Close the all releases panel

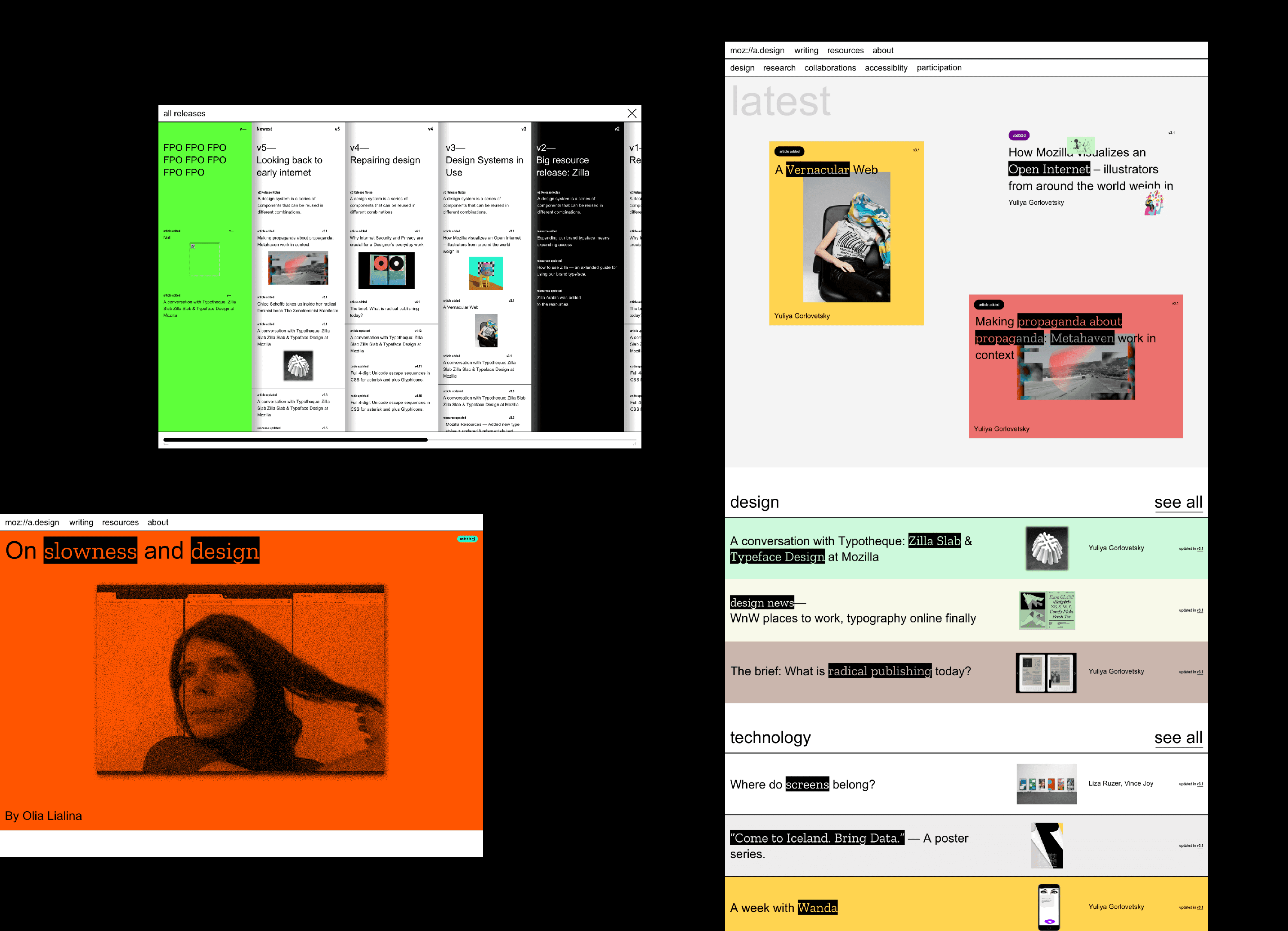point(632,114)
